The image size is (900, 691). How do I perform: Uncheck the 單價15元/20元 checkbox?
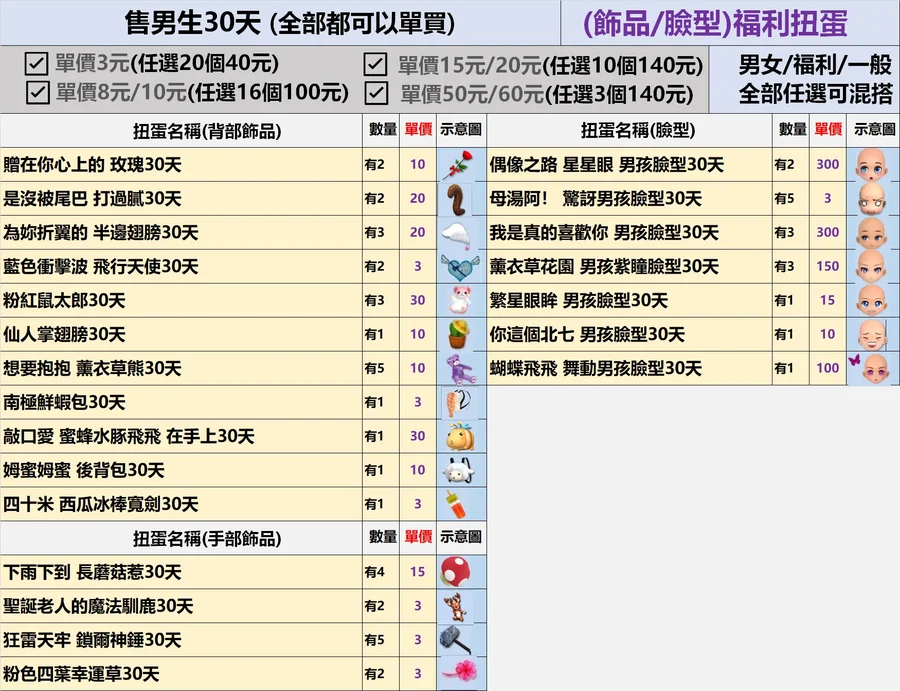click(376, 65)
